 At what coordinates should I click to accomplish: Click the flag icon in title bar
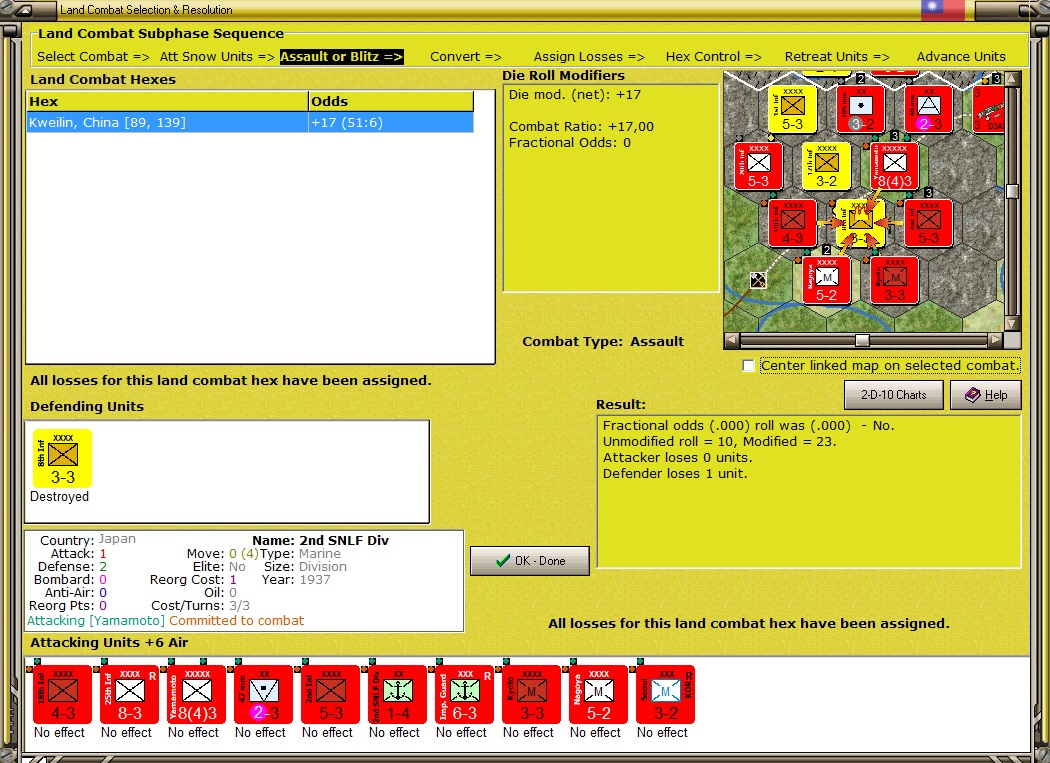(942, 9)
